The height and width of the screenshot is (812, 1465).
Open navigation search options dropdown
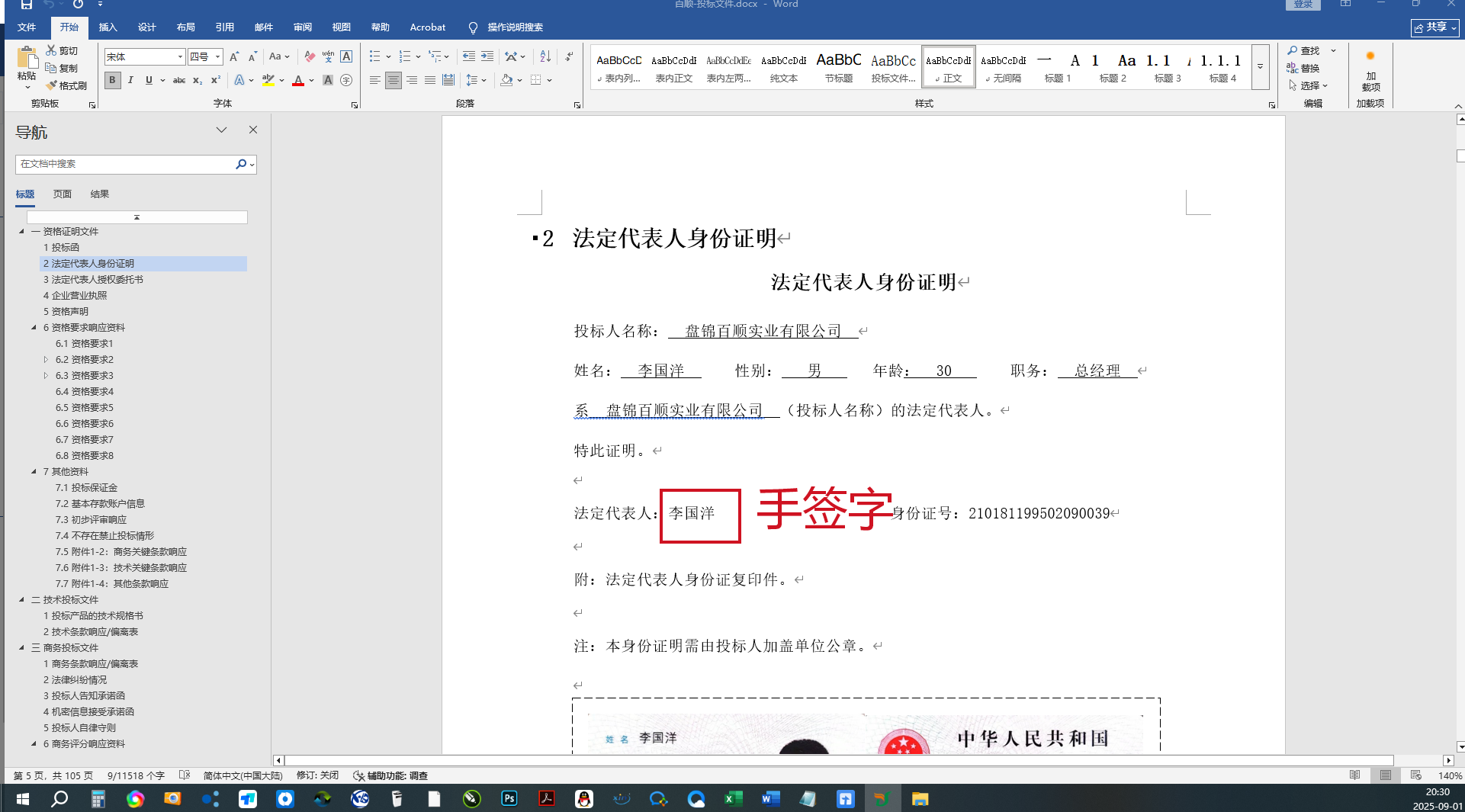[x=252, y=164]
